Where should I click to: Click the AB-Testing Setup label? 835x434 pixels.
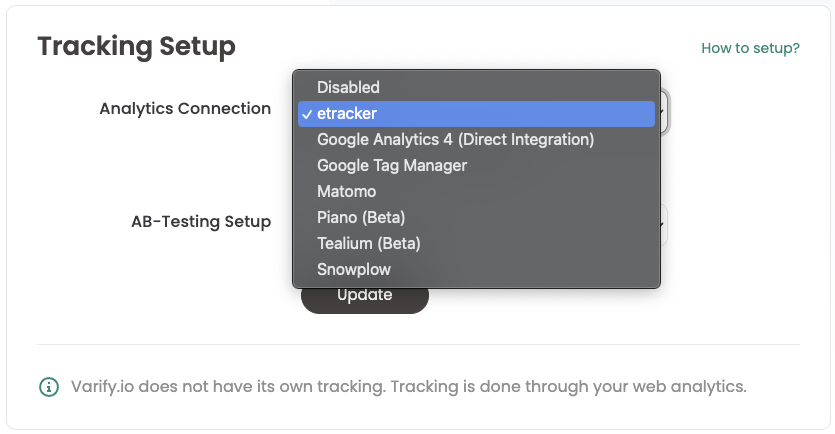(201, 222)
